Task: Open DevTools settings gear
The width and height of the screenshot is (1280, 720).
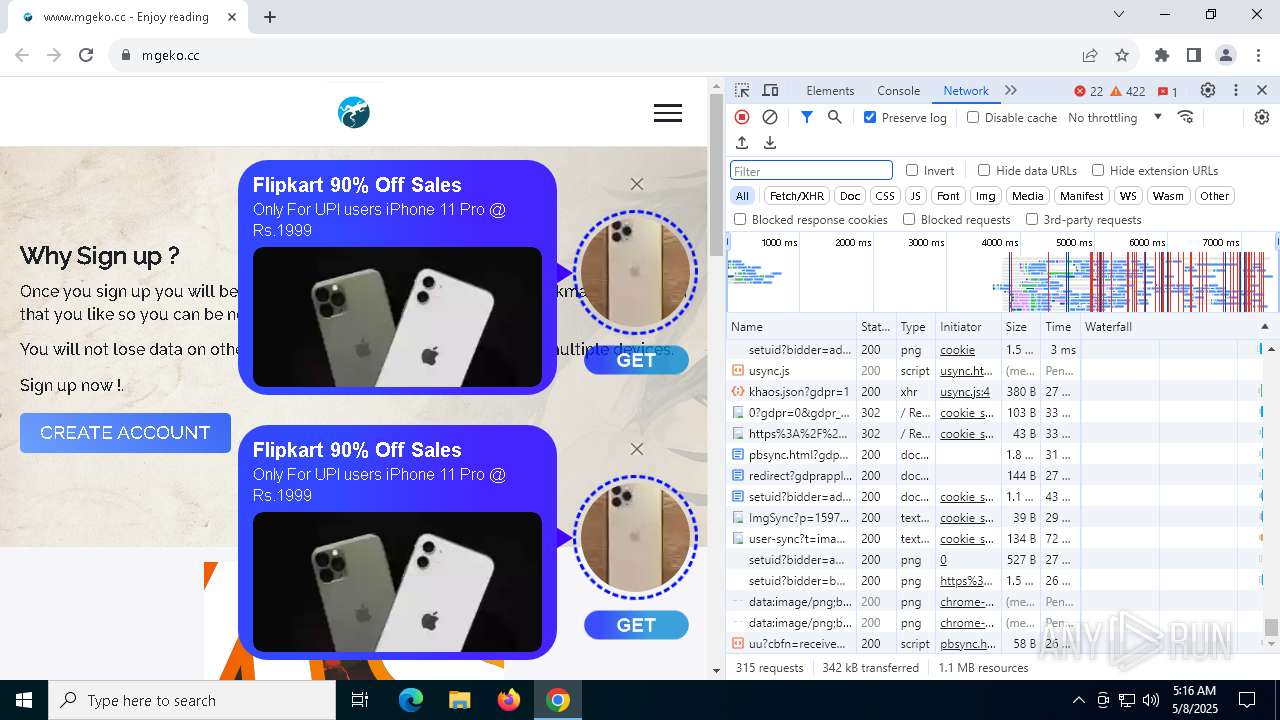Action: [1208, 90]
